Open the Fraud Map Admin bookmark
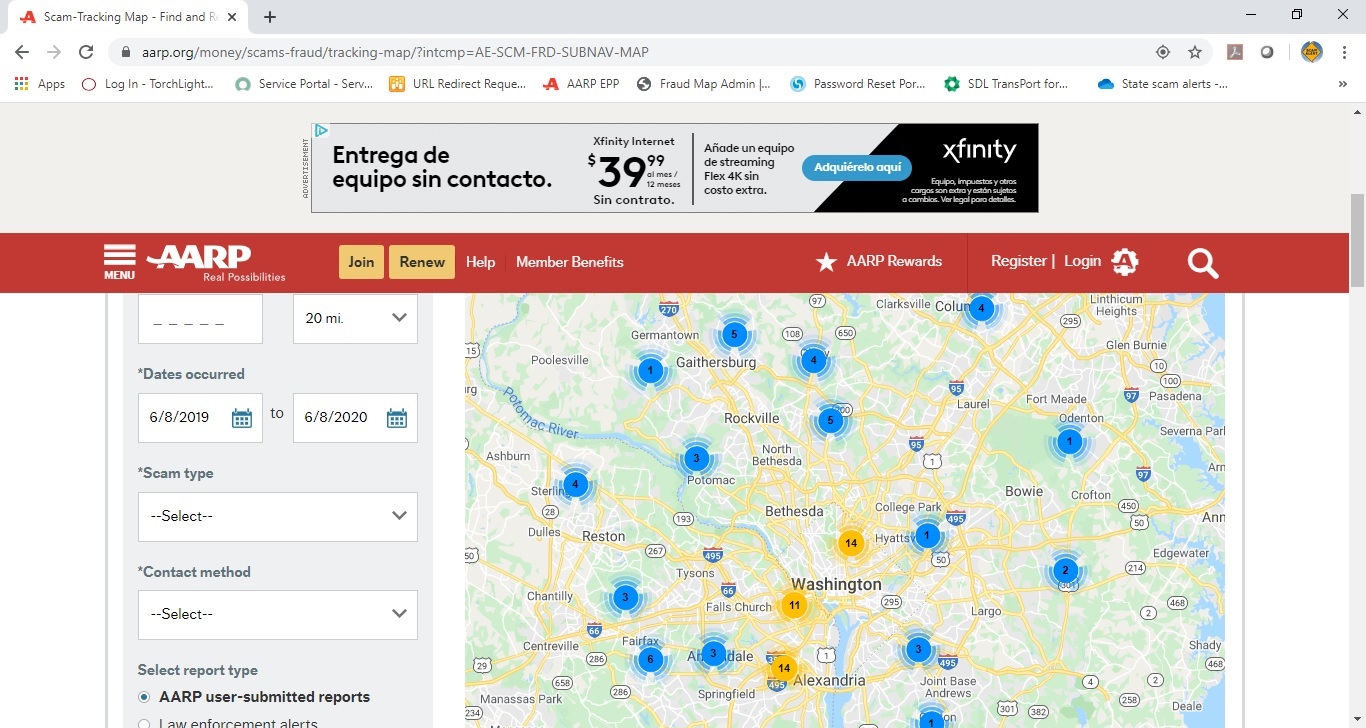The image size is (1366, 728). click(703, 84)
